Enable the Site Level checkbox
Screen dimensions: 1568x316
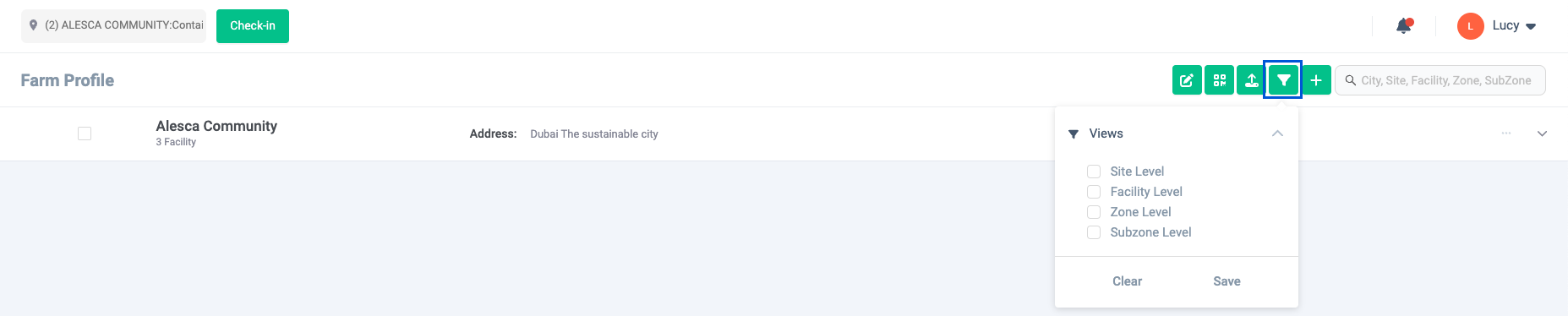coord(1094,172)
